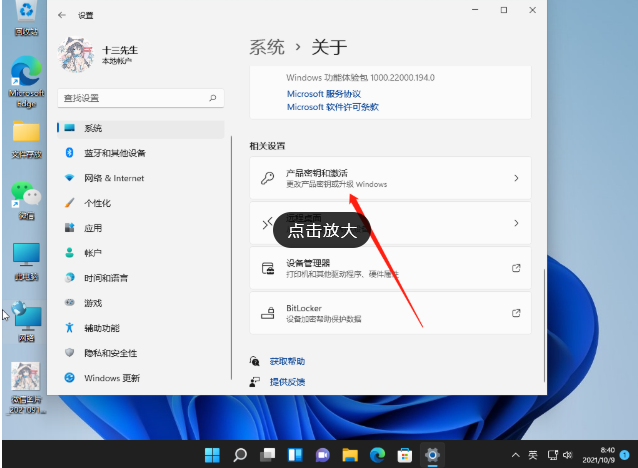Open BitLocker settings card
The height and width of the screenshot is (468, 638).
390,313
